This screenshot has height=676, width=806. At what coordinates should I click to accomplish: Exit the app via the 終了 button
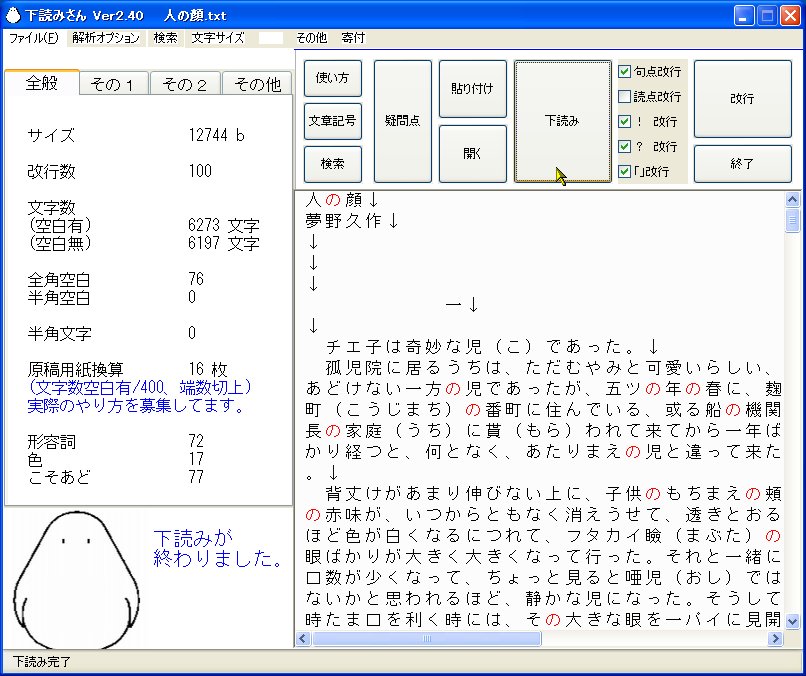pos(743,164)
